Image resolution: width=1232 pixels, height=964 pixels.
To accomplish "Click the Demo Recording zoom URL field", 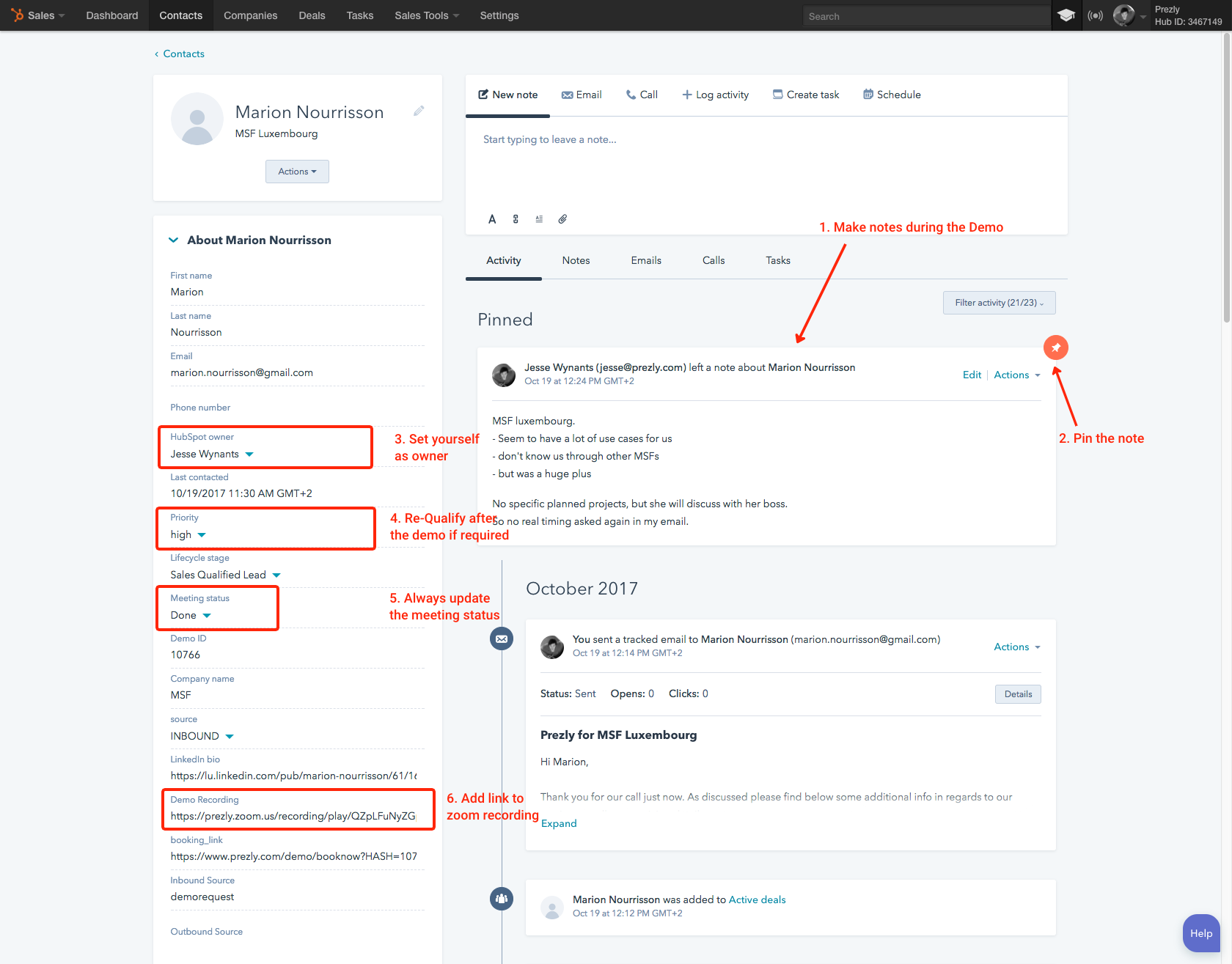I will (x=293, y=816).
